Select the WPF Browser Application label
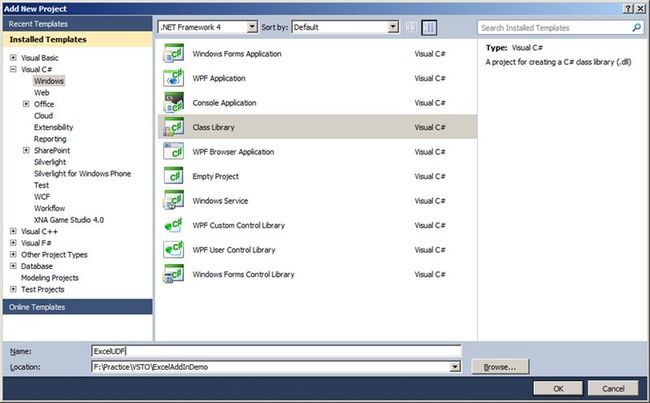 (x=233, y=152)
